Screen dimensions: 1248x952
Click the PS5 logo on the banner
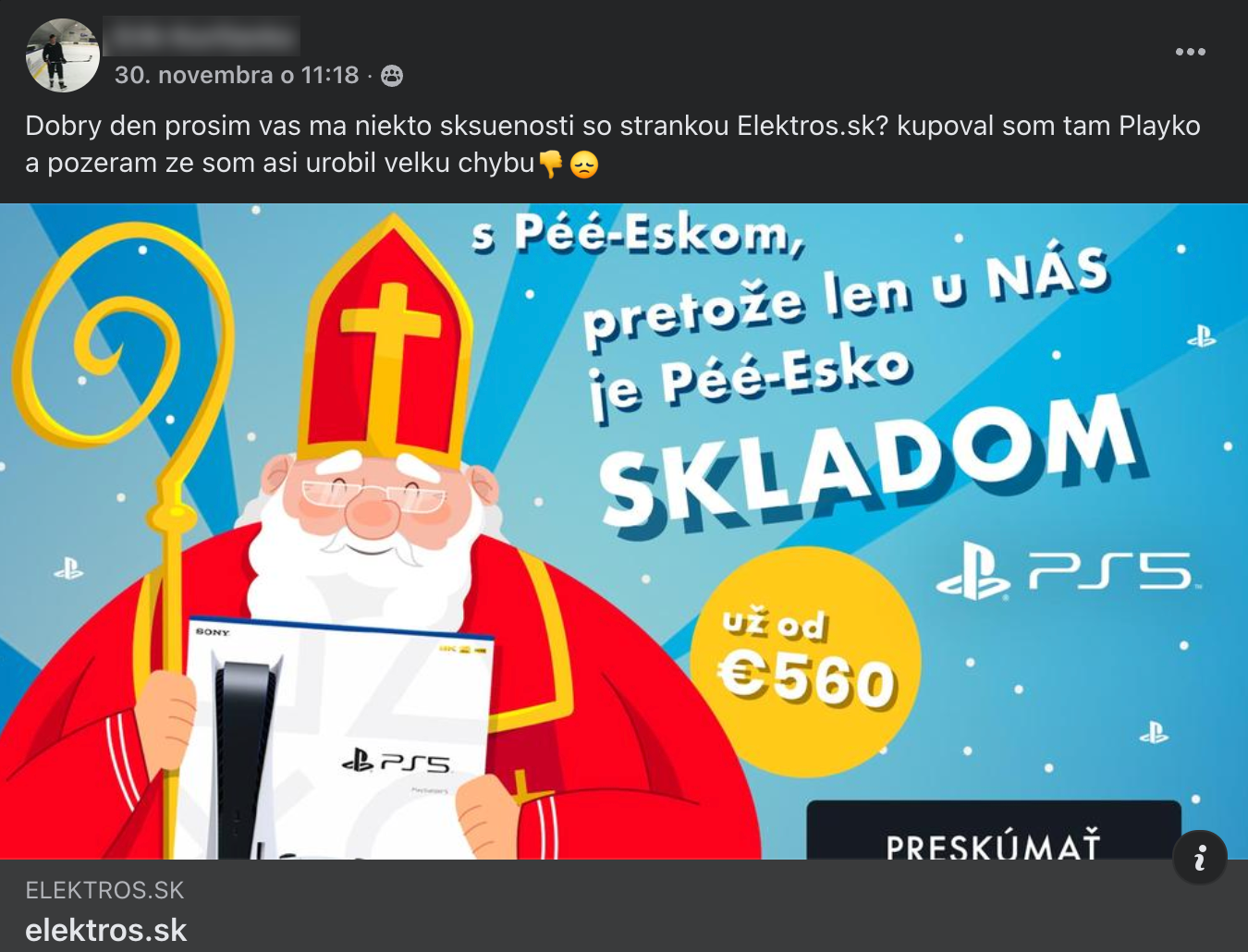tap(1068, 571)
